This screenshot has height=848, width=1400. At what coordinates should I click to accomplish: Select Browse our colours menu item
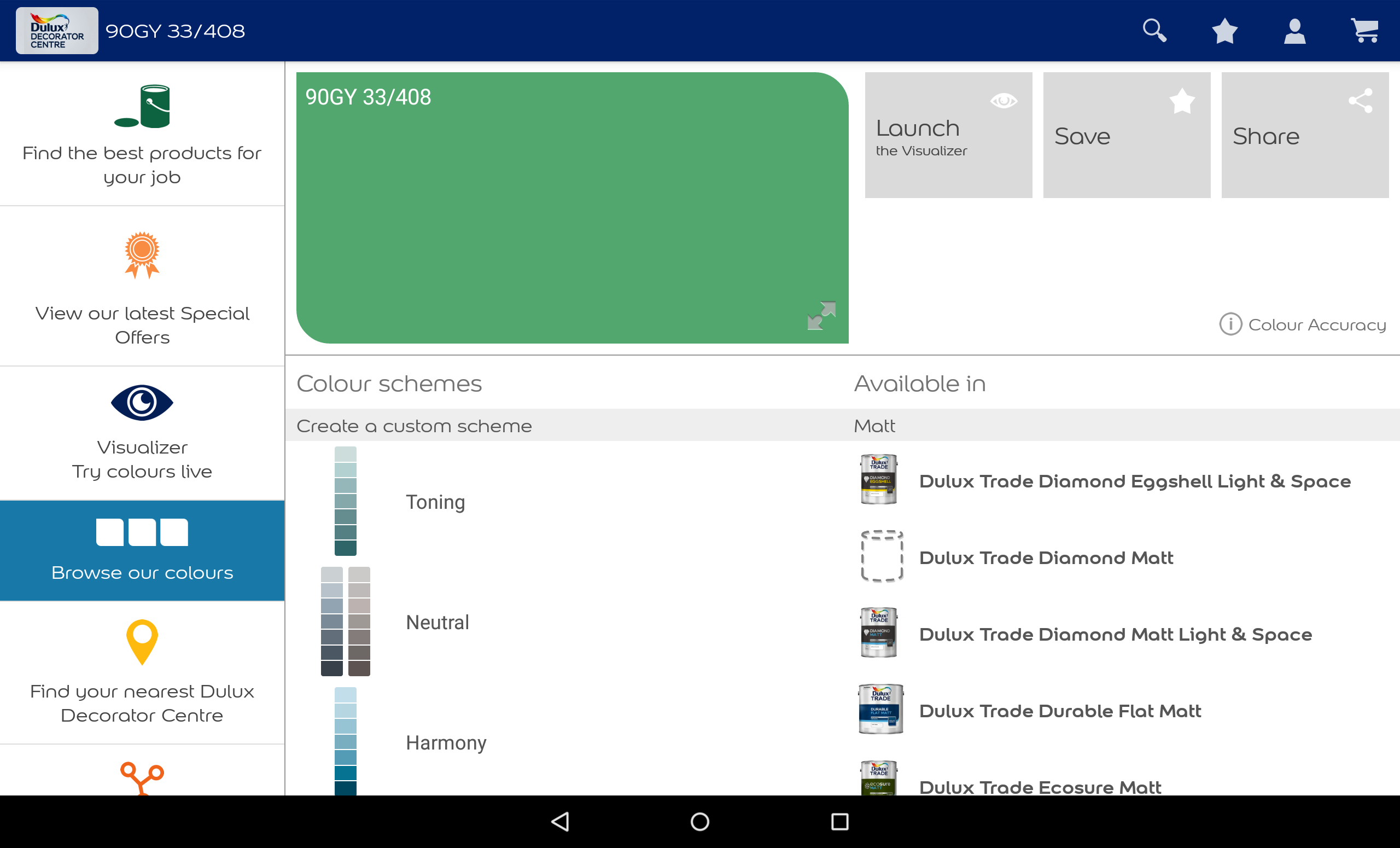click(142, 551)
